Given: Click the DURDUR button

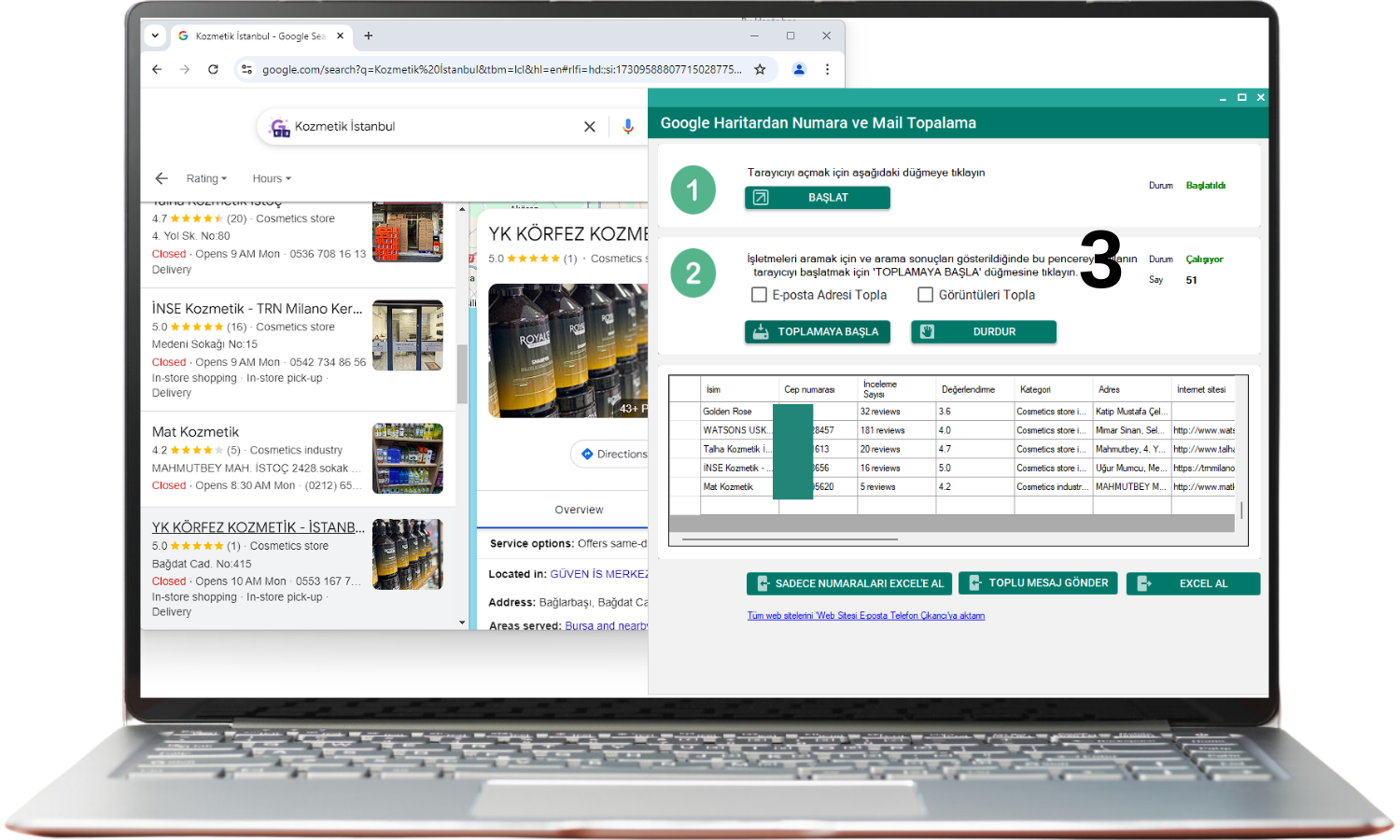Looking at the screenshot, I should 984,331.
